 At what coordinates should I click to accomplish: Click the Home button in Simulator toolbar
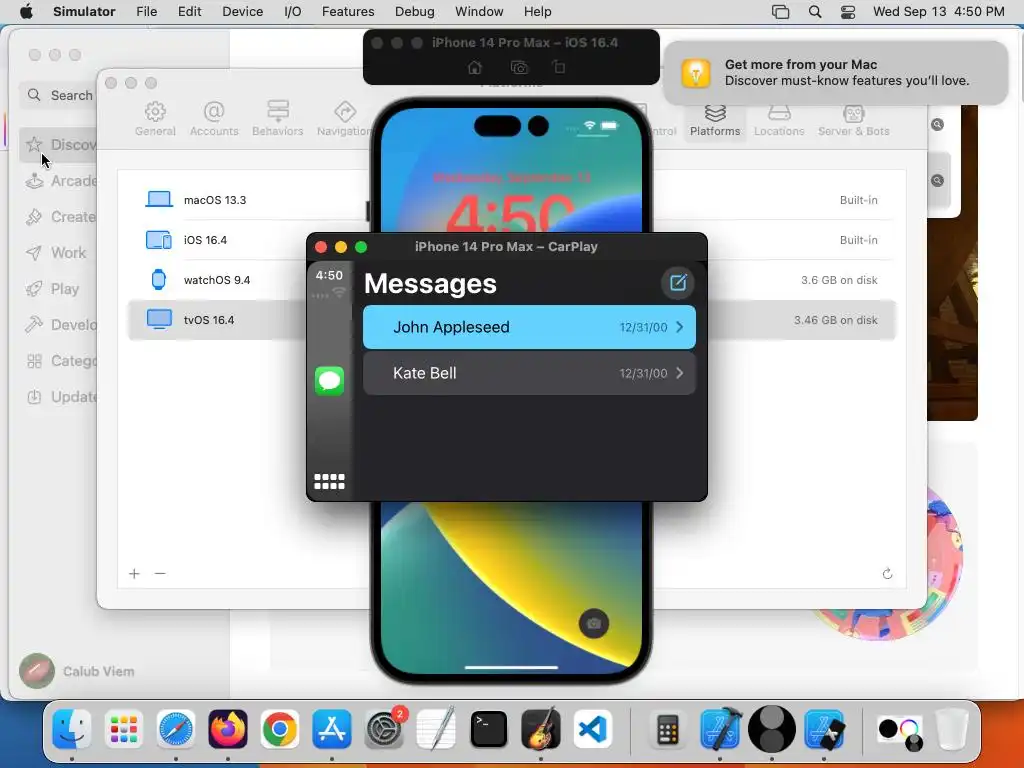pos(475,67)
